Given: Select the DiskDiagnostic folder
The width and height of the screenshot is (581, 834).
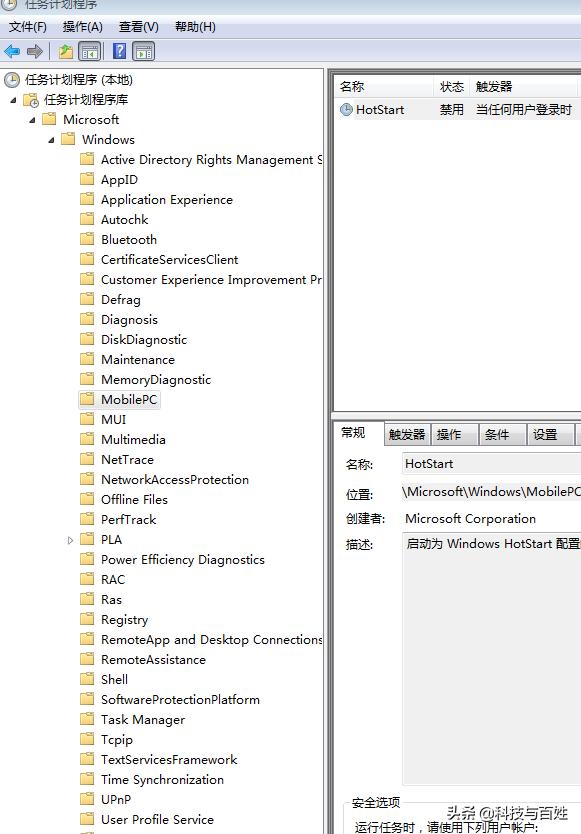Looking at the screenshot, I should point(144,339).
